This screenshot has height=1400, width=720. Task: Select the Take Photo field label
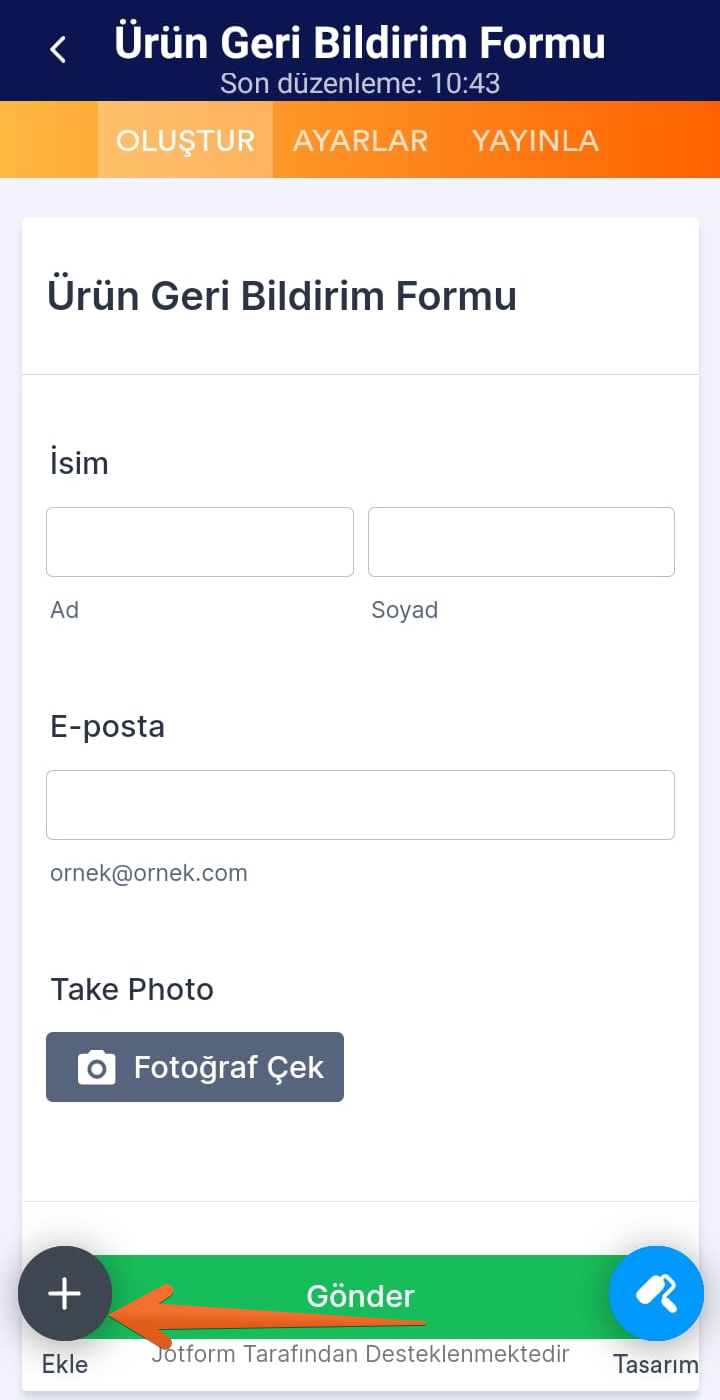(132, 989)
